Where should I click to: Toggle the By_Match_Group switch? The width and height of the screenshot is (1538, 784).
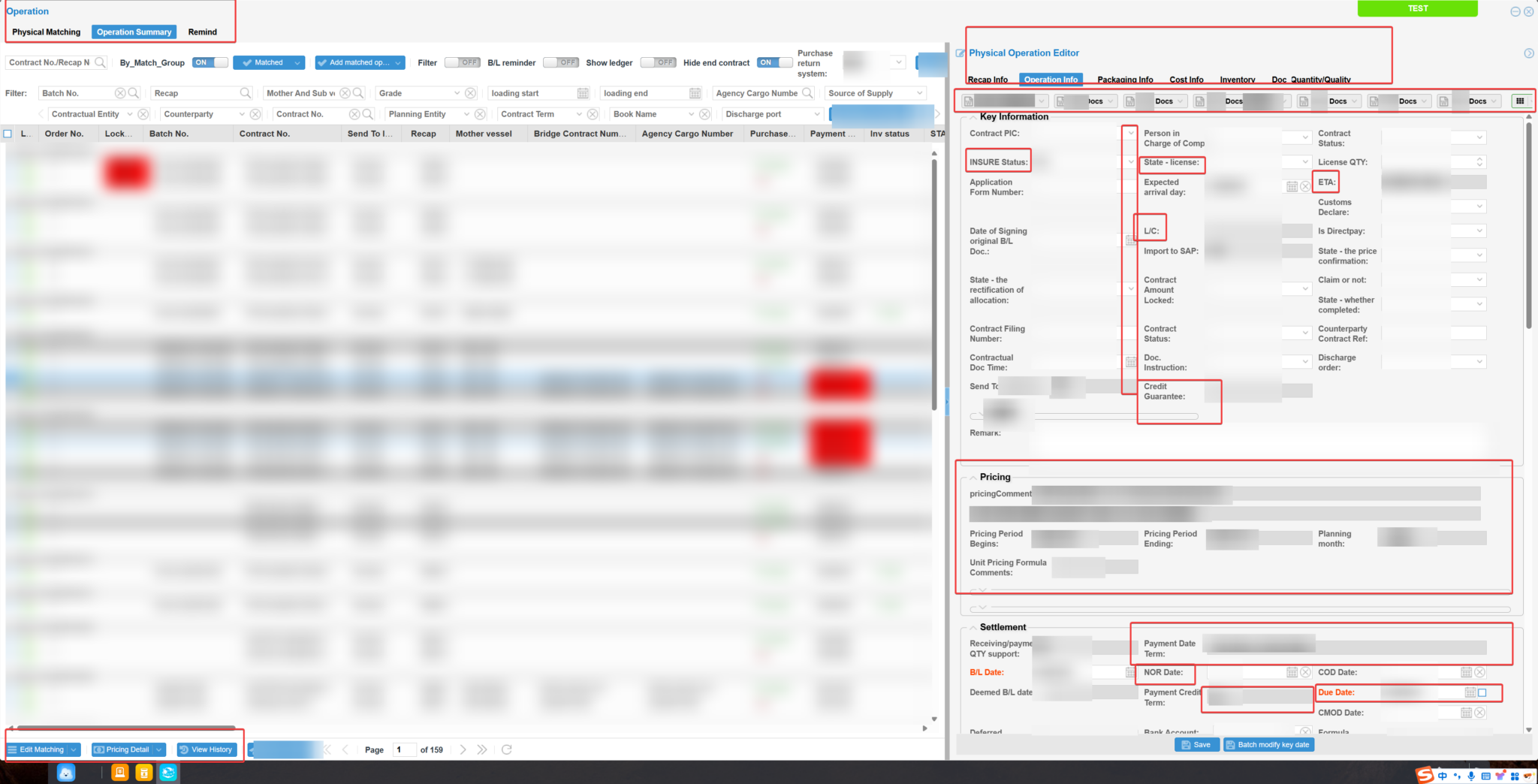click(210, 62)
